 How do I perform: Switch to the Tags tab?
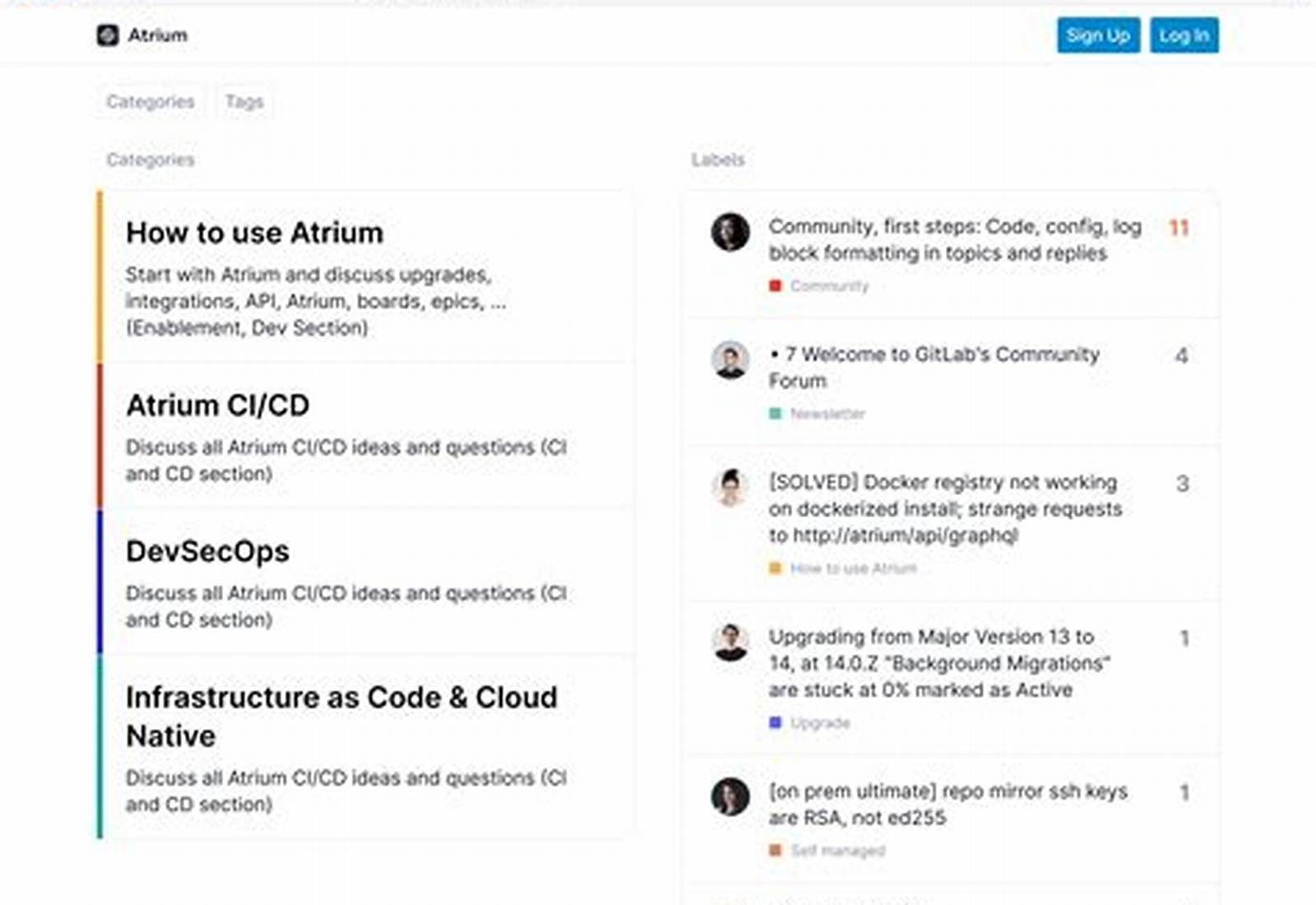(244, 102)
